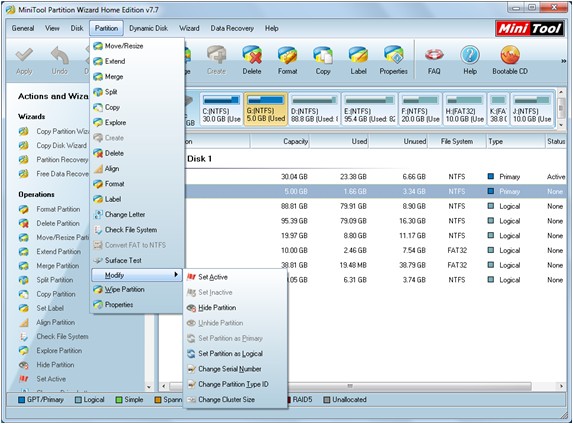The image size is (573, 424).
Task: Select the C:(NTFS) disk map block
Action: [221, 109]
